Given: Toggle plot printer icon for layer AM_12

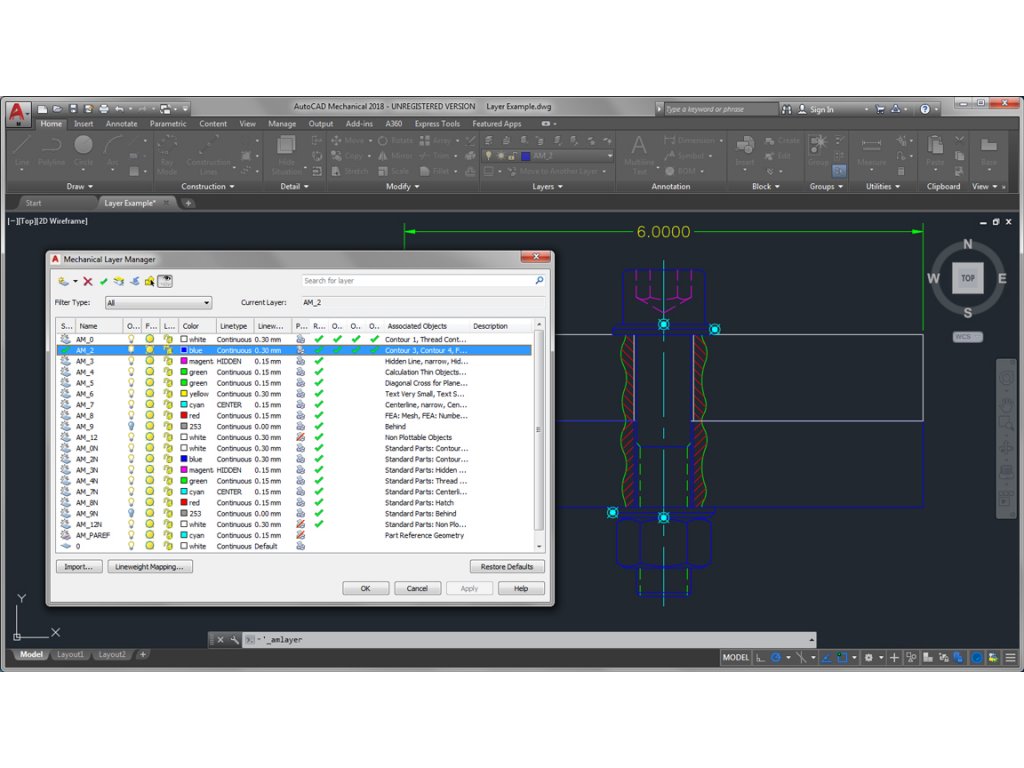Looking at the screenshot, I should click(300, 438).
